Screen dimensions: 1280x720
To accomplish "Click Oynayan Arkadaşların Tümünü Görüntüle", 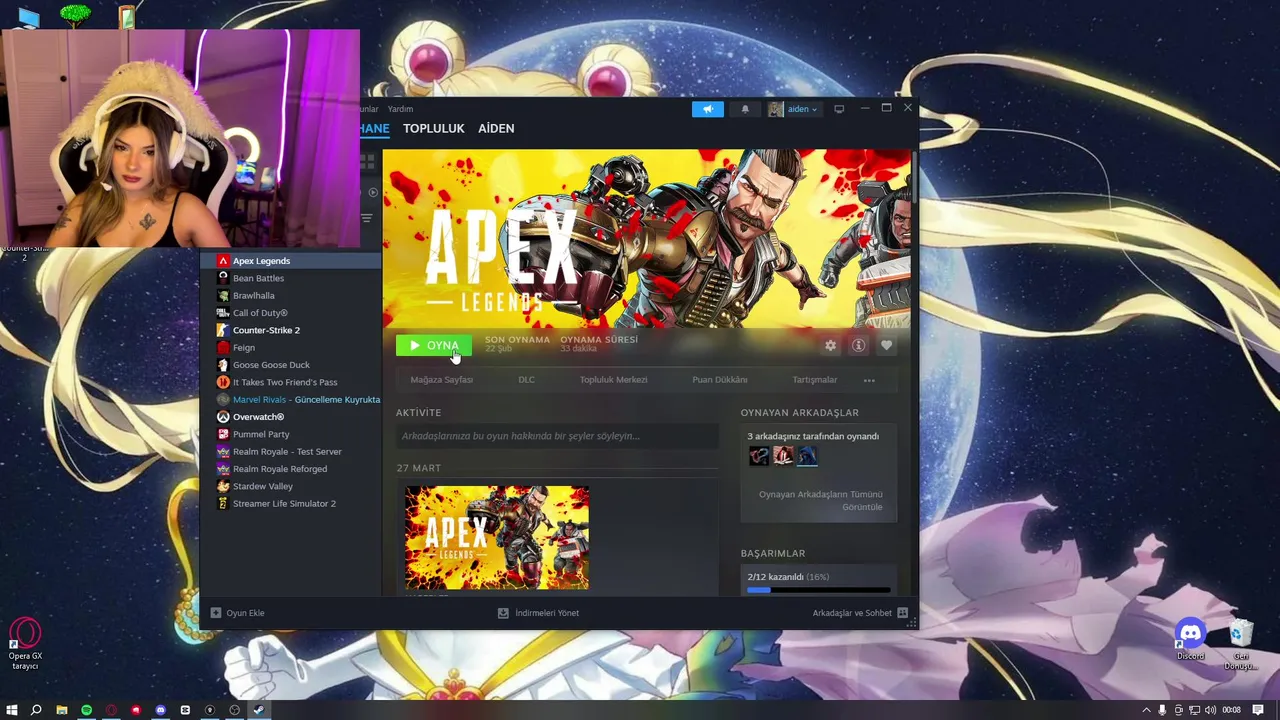I will 820,501.
